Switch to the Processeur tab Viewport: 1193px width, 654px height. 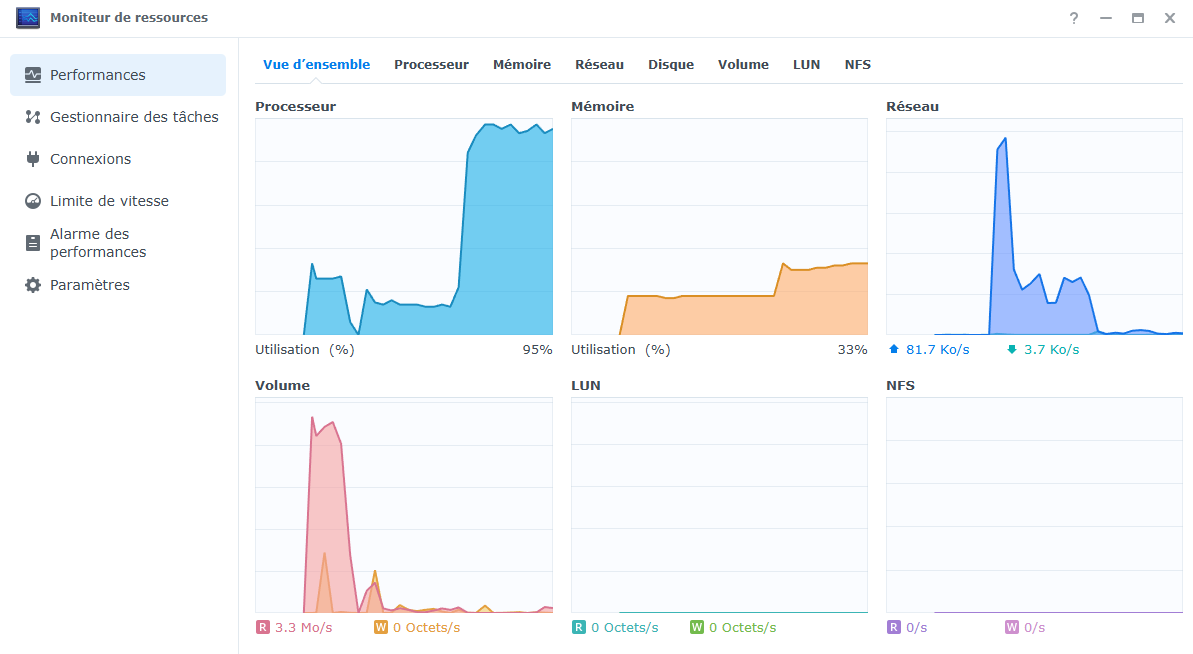tap(431, 64)
